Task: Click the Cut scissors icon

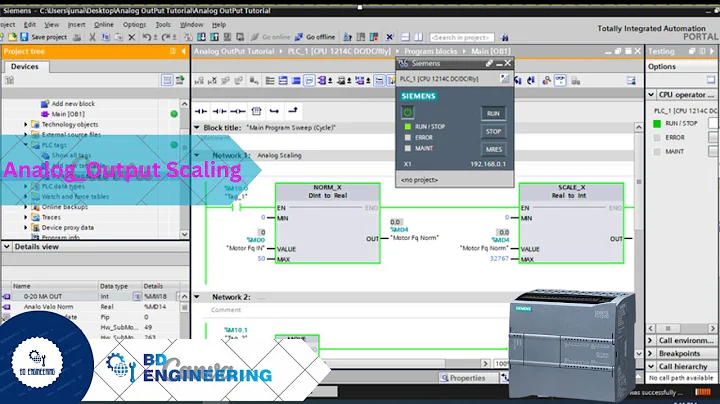Action: 92,37
